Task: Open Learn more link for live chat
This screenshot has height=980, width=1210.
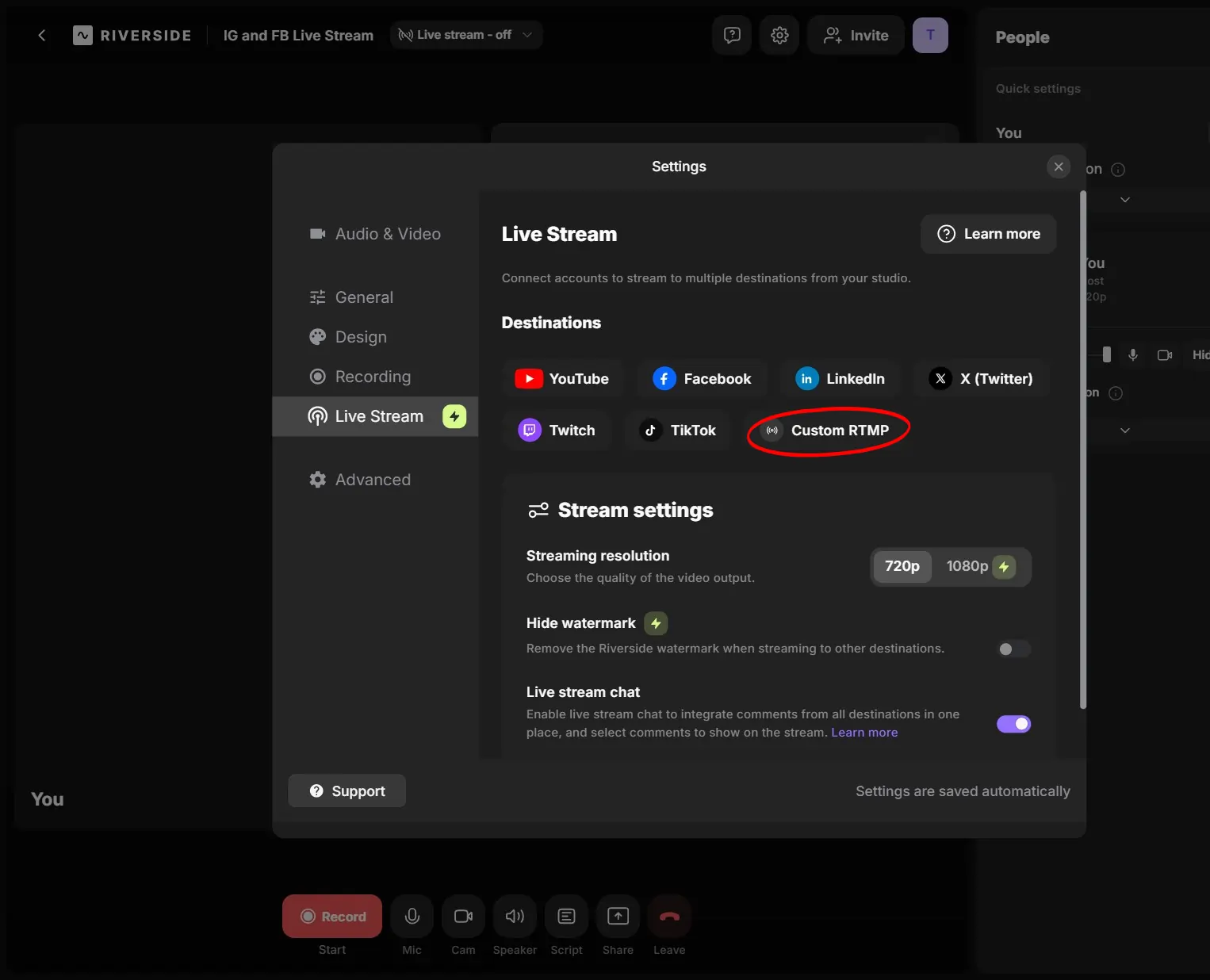Action: pos(864,733)
